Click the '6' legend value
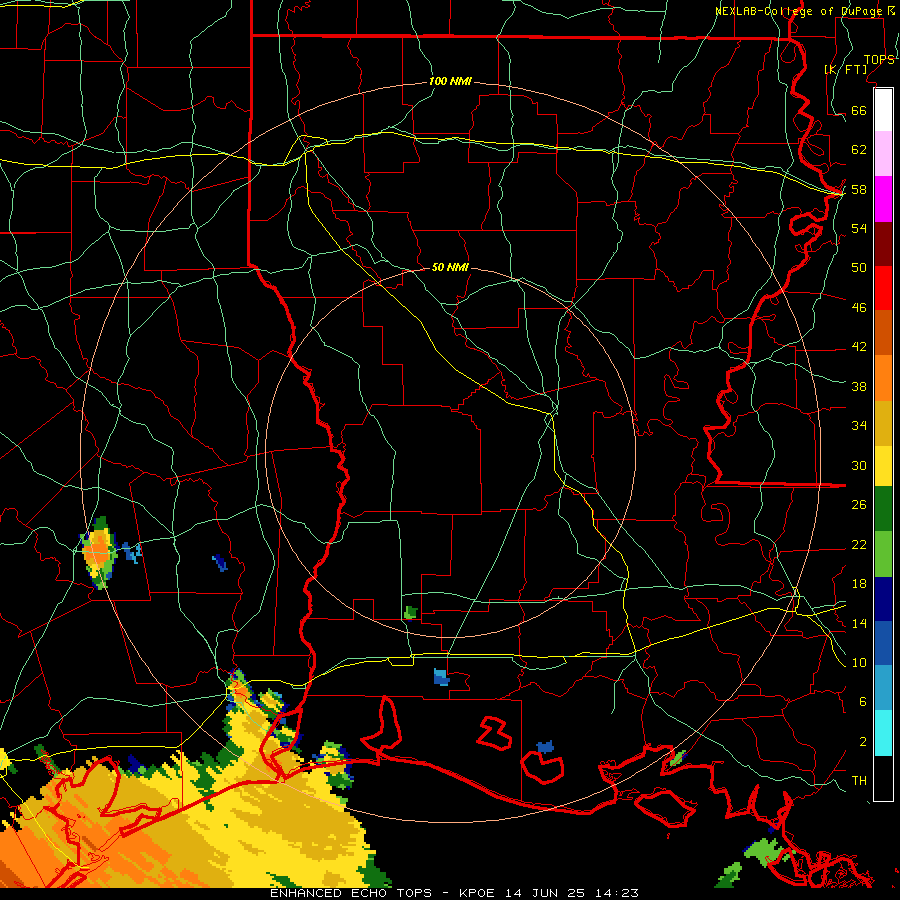The height and width of the screenshot is (900, 900). tap(862, 701)
